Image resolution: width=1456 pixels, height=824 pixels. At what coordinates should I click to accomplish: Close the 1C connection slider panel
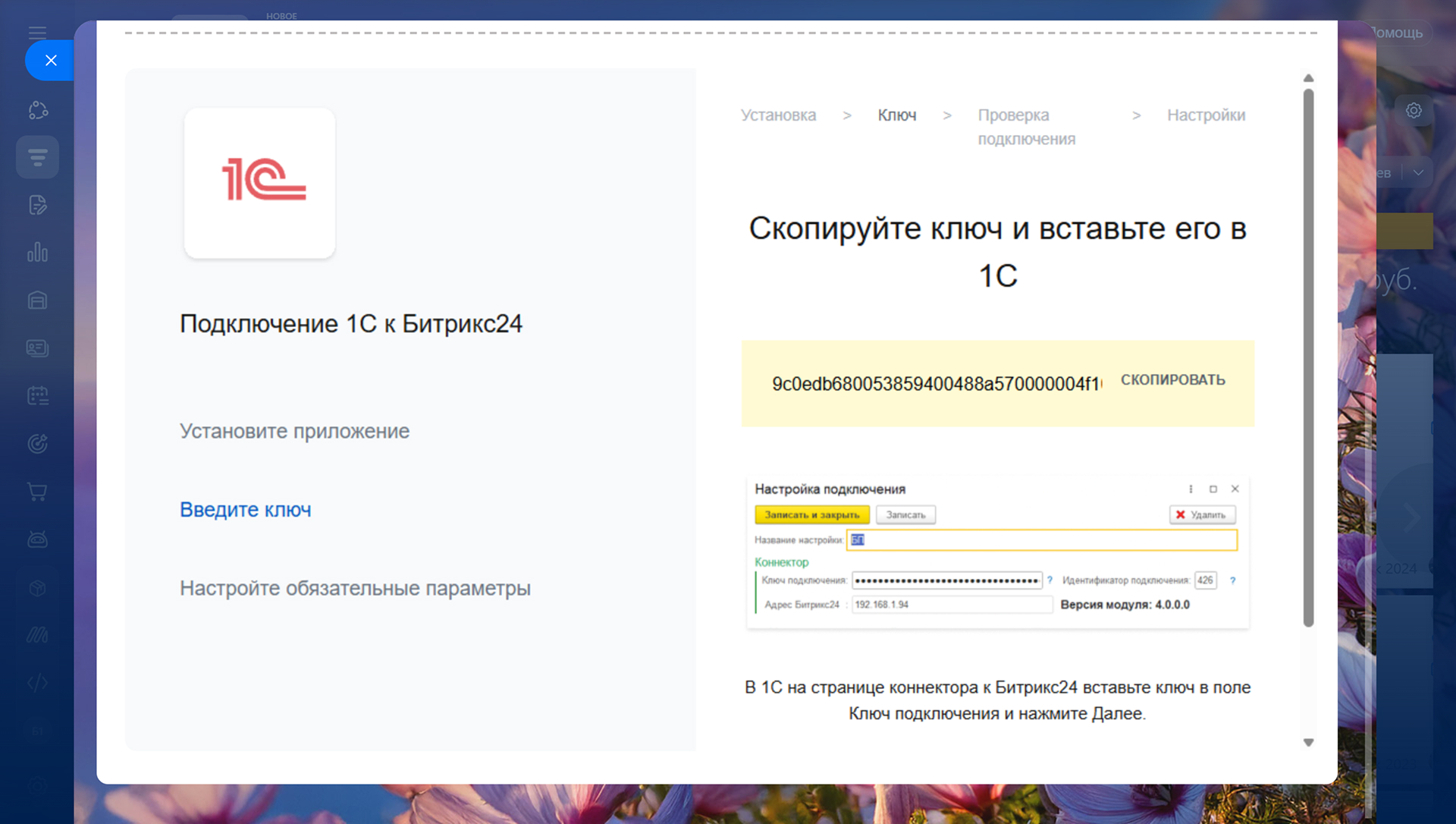tap(51, 61)
